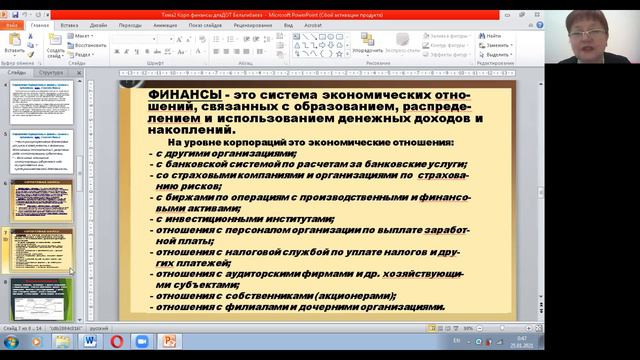Click the Format Painter brush icon

tap(30, 54)
